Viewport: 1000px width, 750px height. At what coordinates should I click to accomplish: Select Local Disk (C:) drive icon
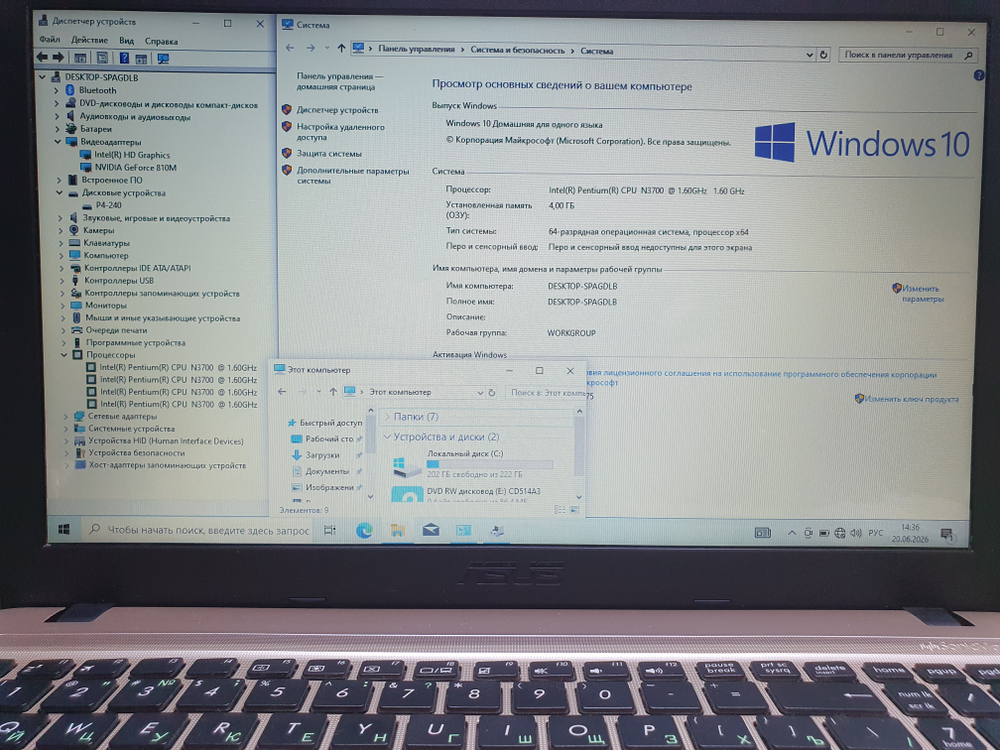[406, 467]
